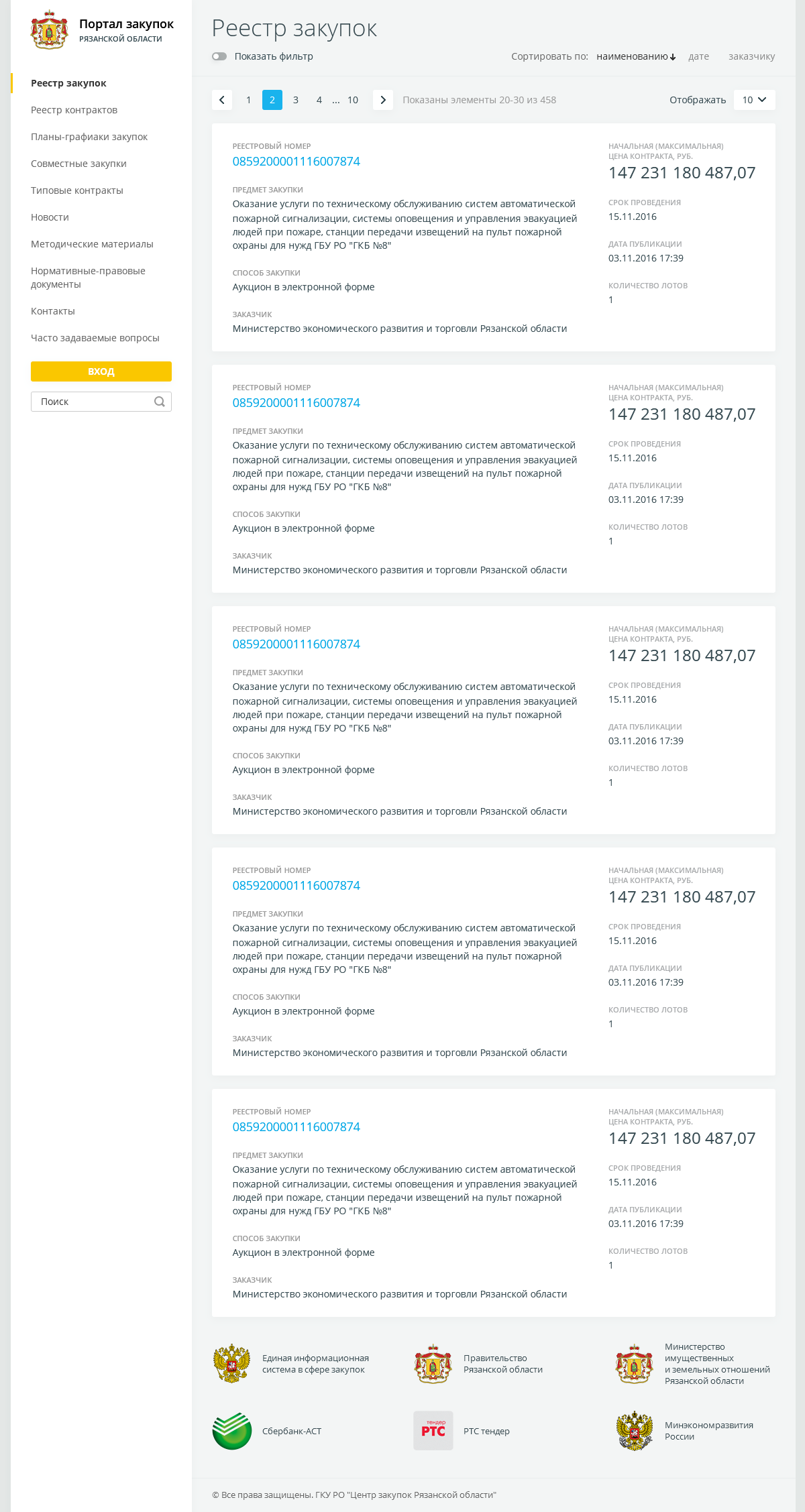The height and width of the screenshot is (1512, 805).
Task: Click the Минэкономразвития России emblem
Action: (635, 1431)
